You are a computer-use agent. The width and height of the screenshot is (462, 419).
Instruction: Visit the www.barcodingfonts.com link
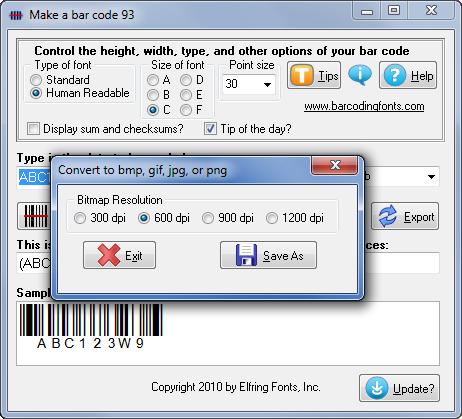point(364,106)
